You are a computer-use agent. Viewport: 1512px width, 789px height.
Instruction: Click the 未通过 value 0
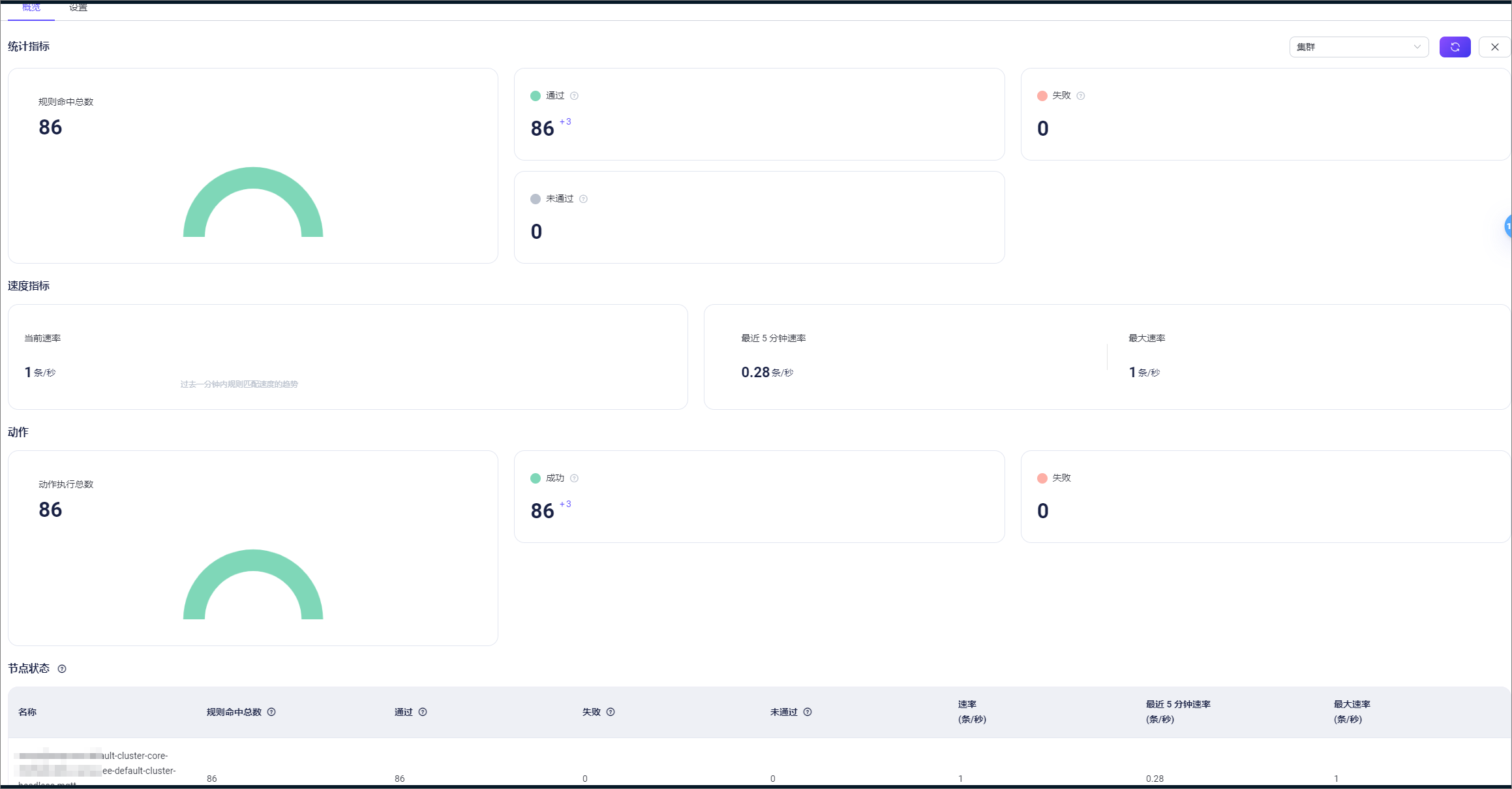tap(536, 232)
